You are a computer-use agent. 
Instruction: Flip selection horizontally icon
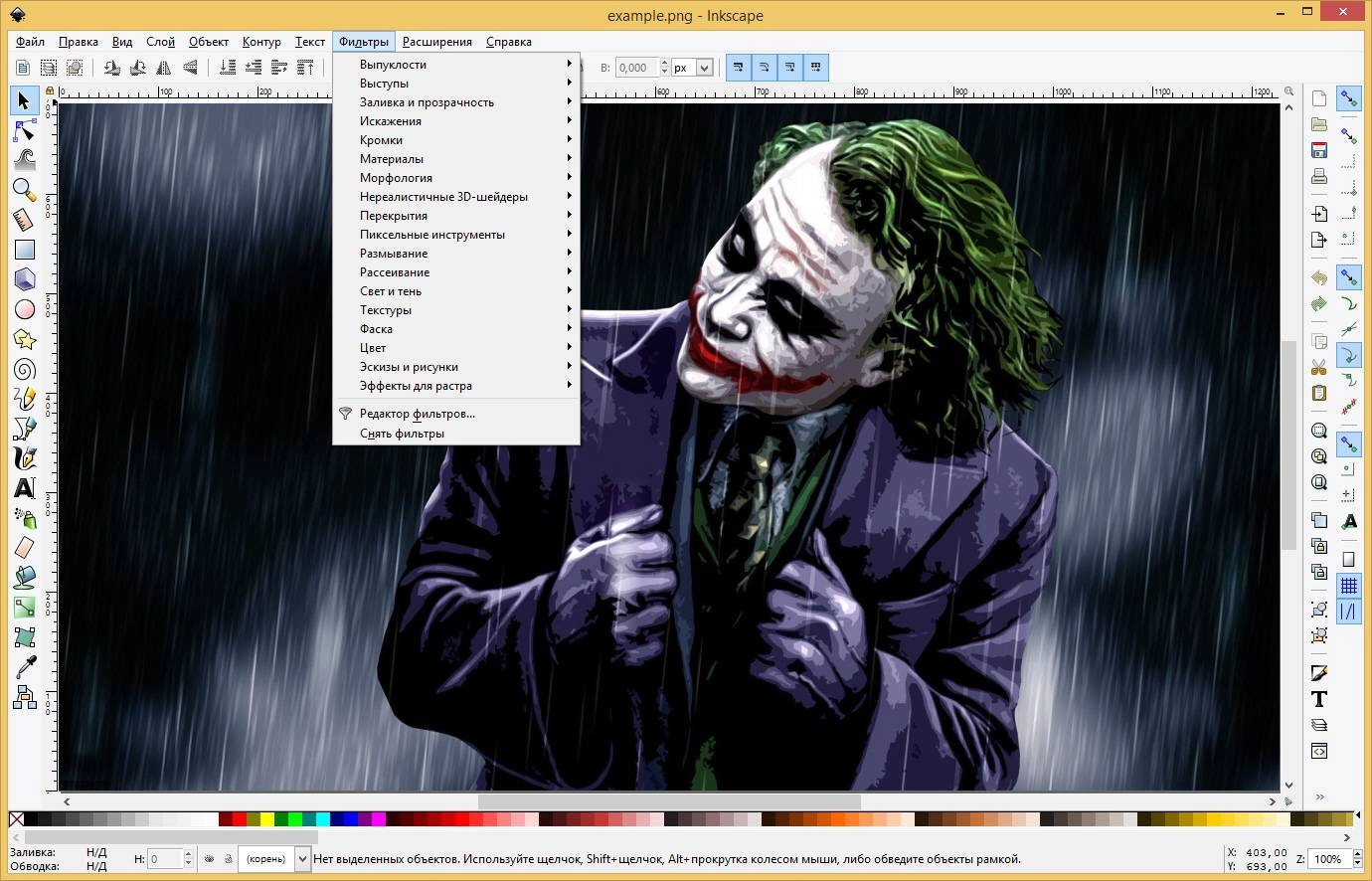pos(164,68)
